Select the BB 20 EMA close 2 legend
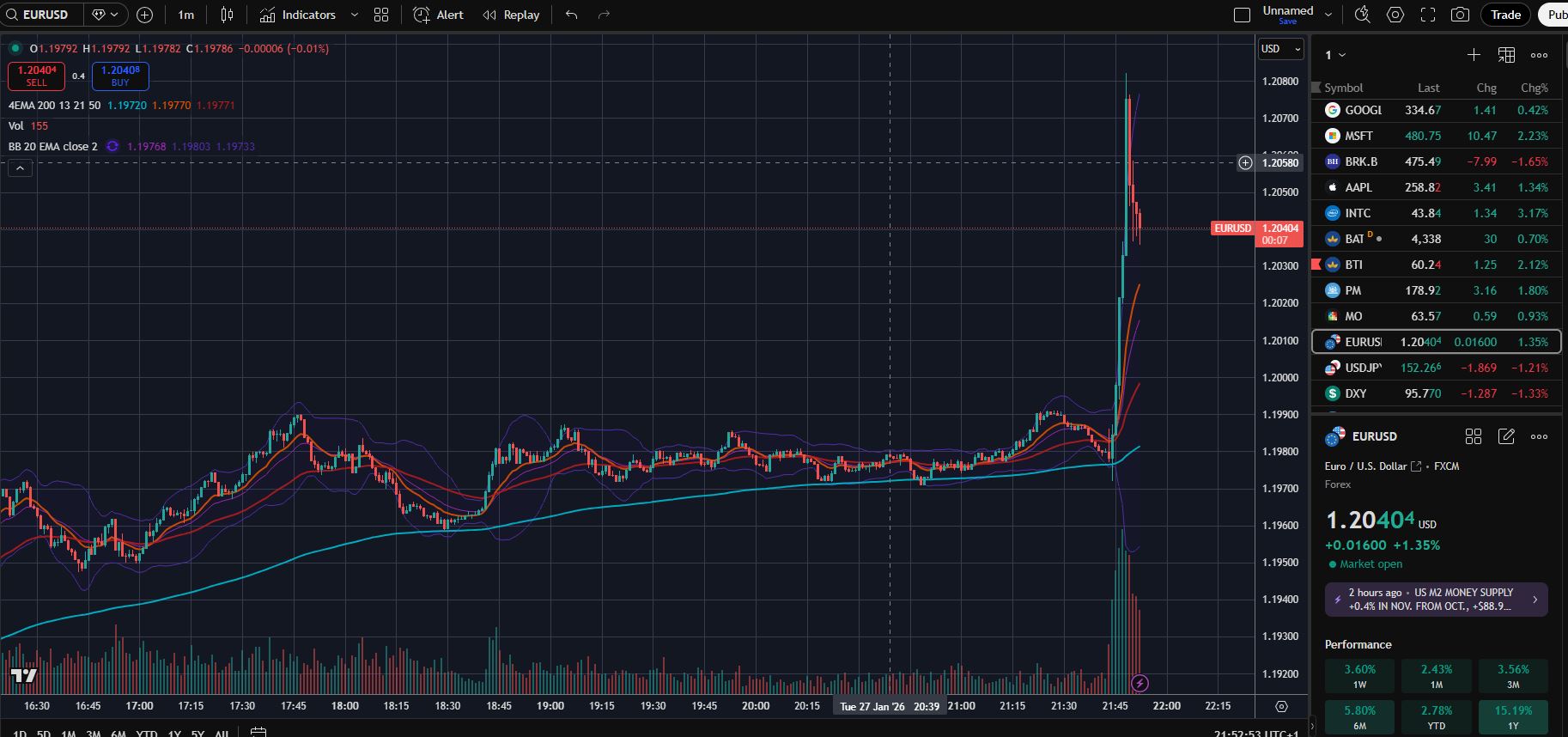This screenshot has height=737, width=1568. 52,146
